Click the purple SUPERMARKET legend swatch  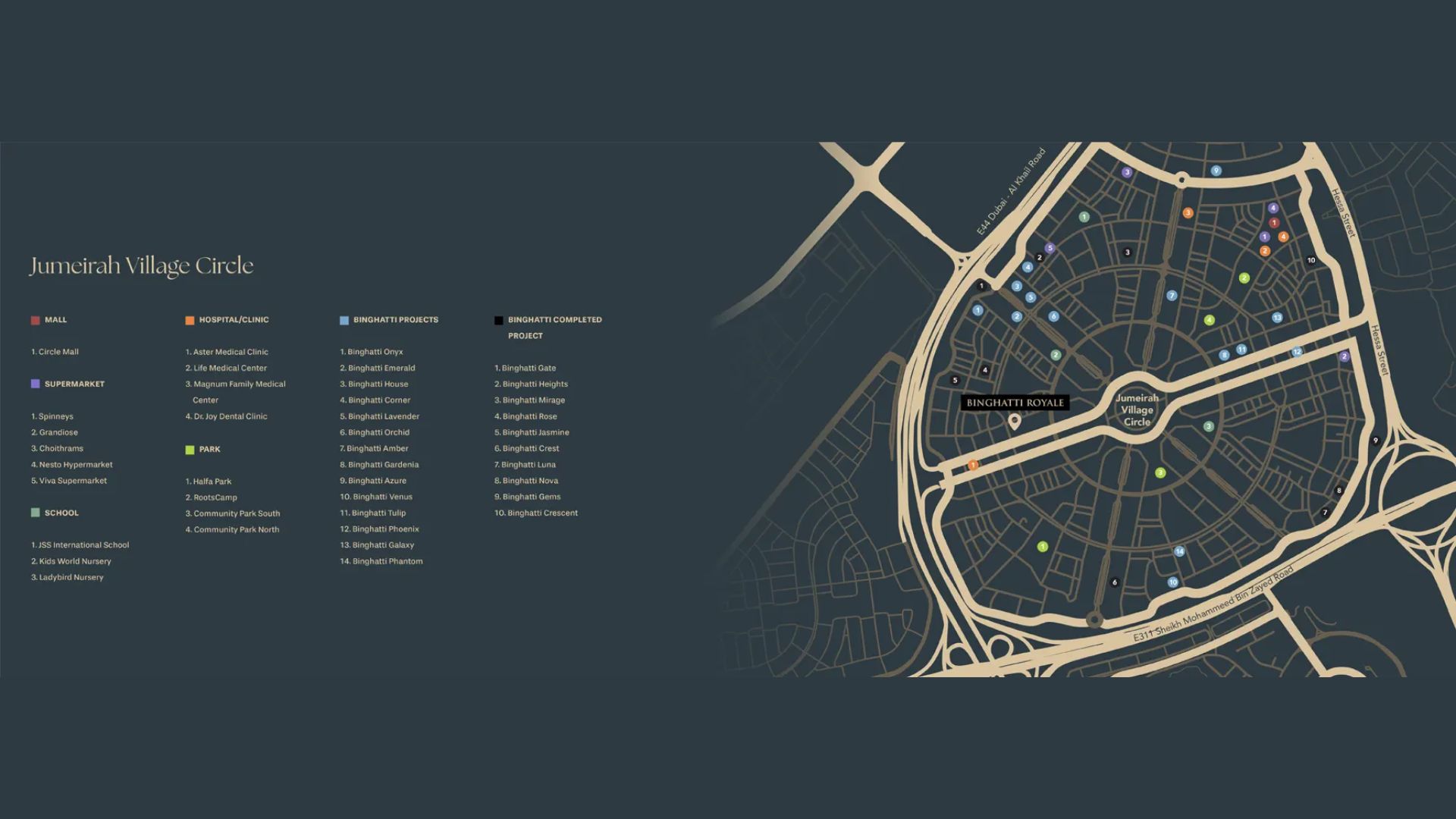point(35,384)
